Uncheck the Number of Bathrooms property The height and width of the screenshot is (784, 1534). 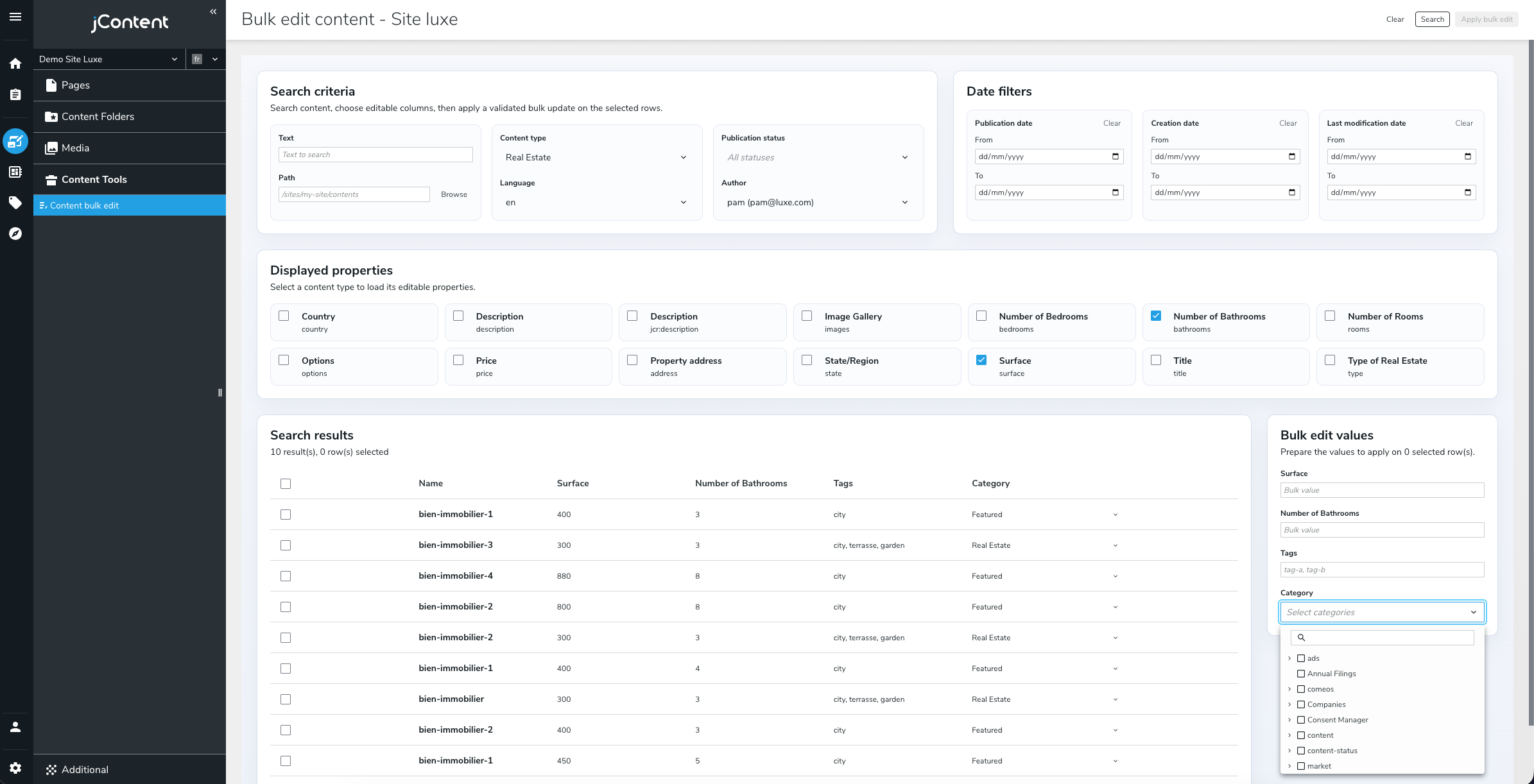(1156, 316)
